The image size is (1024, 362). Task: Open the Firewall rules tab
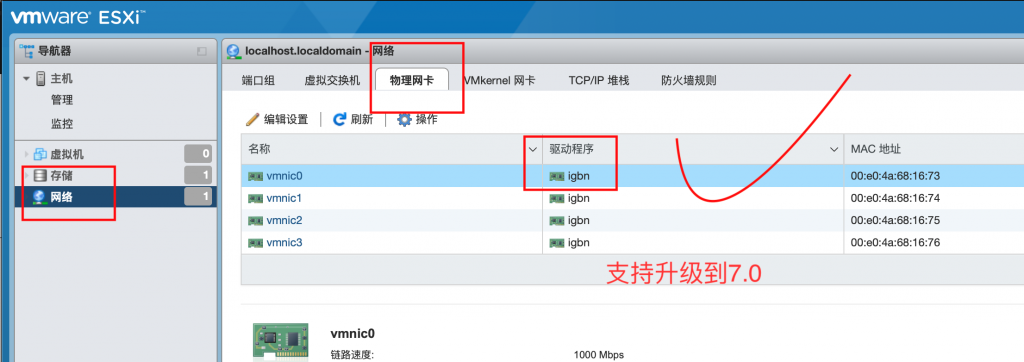[688, 80]
